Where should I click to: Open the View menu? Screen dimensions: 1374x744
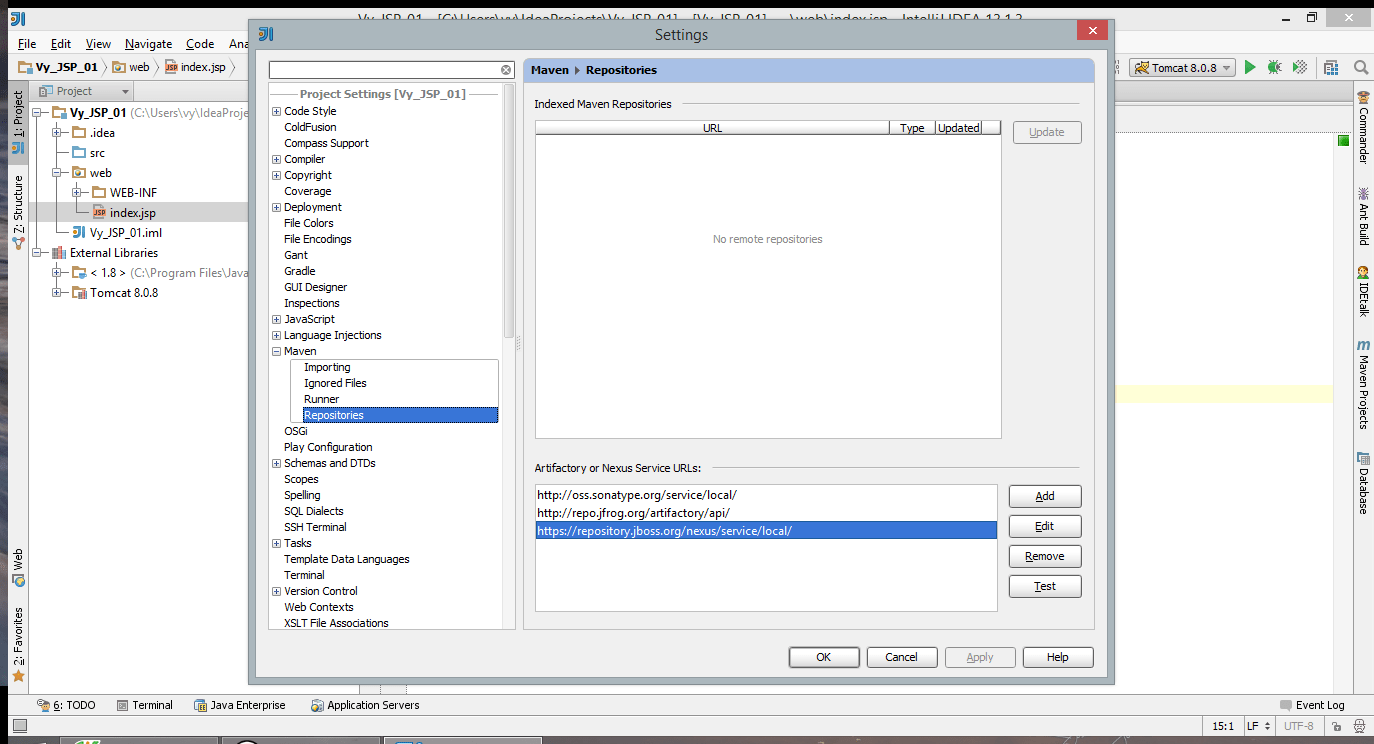98,44
